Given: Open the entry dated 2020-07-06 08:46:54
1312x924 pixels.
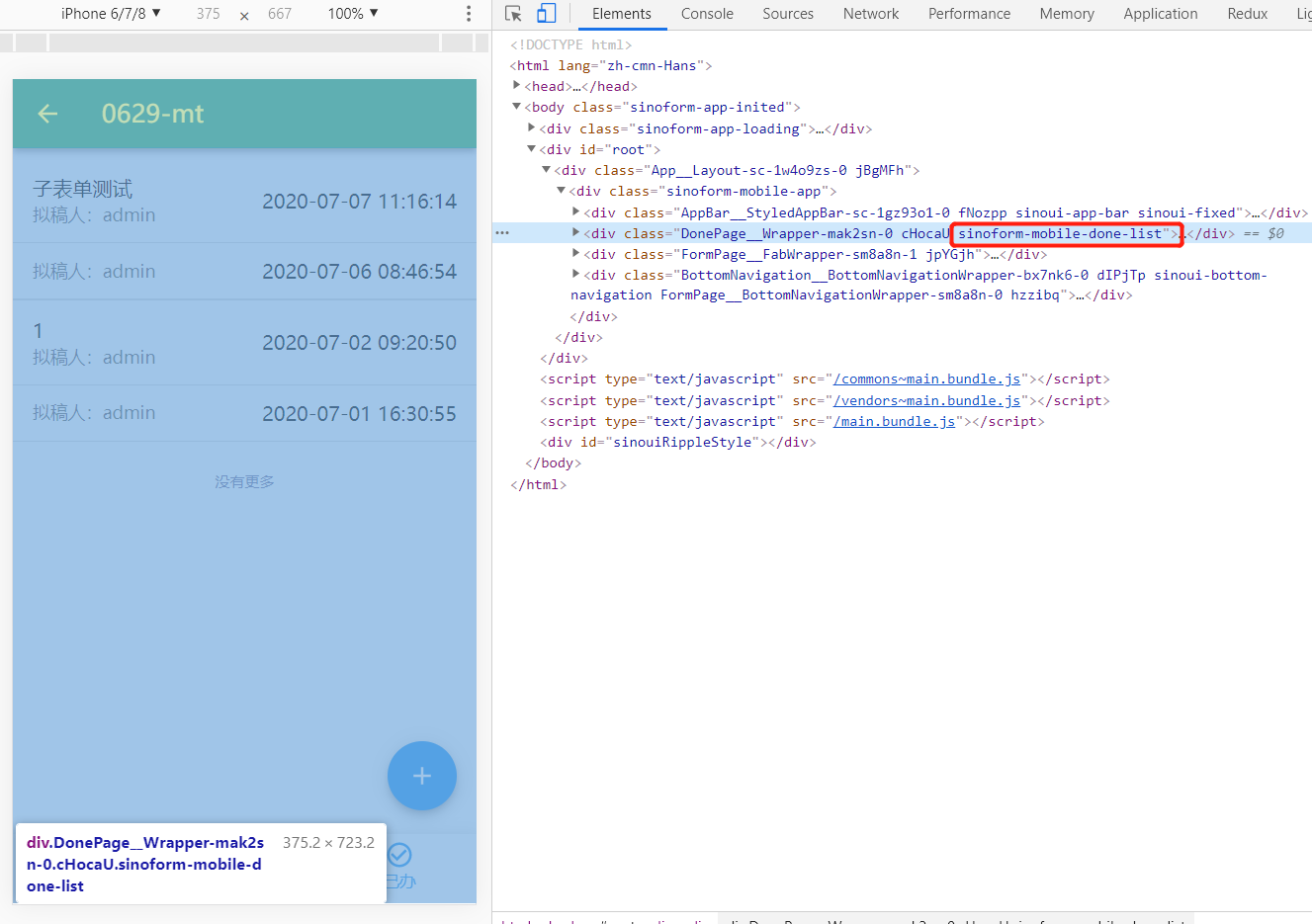Looking at the screenshot, I should 244,272.
